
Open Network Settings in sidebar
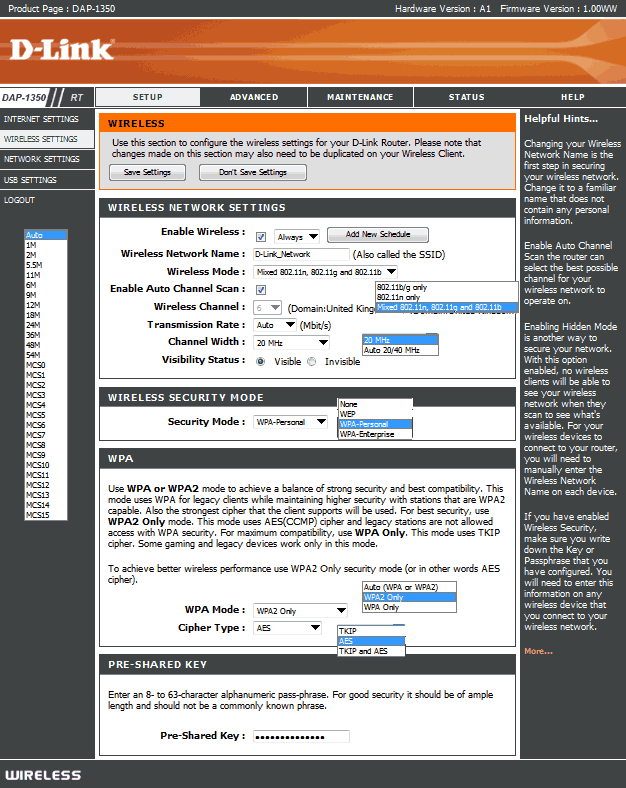click(42, 159)
